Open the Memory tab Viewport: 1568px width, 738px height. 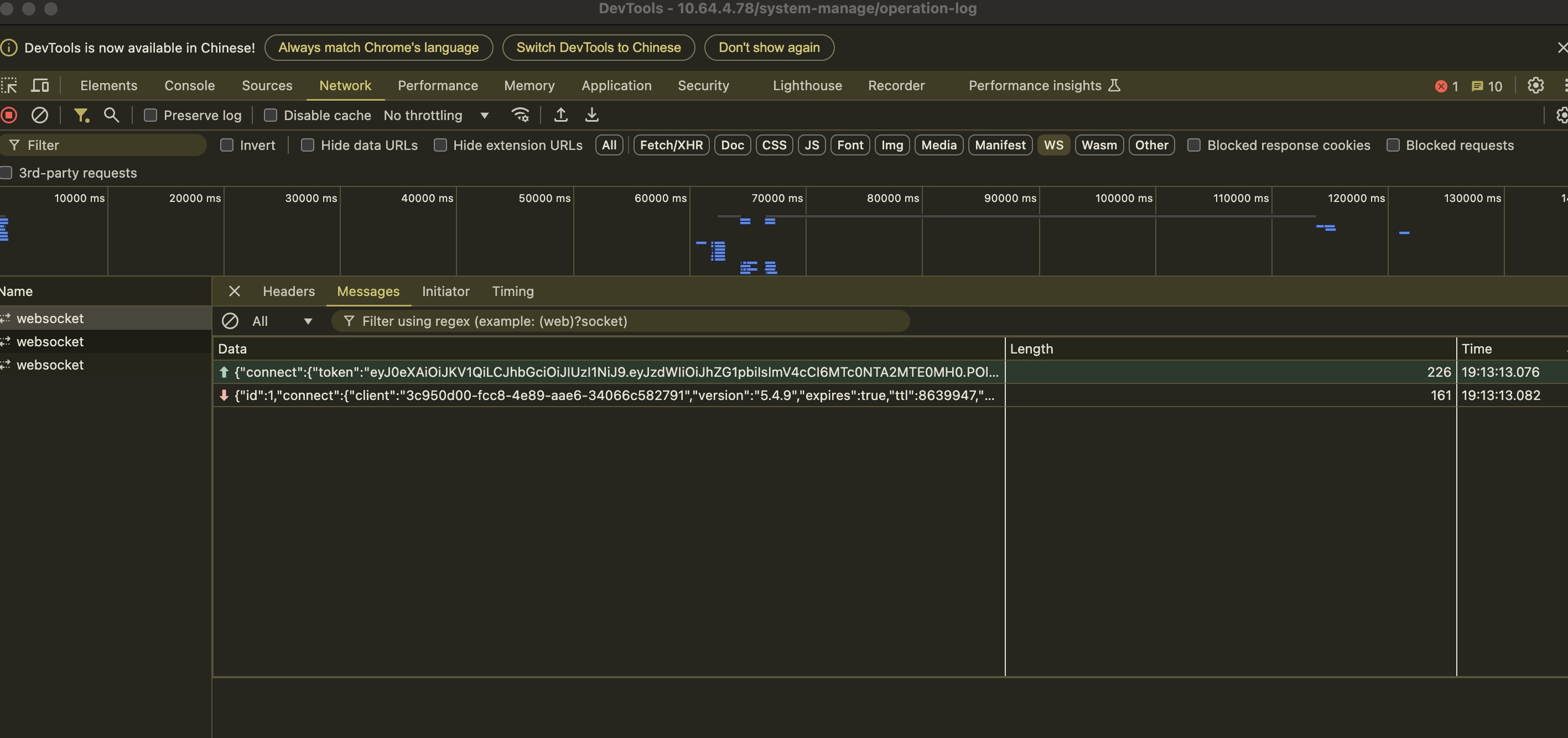[529, 86]
